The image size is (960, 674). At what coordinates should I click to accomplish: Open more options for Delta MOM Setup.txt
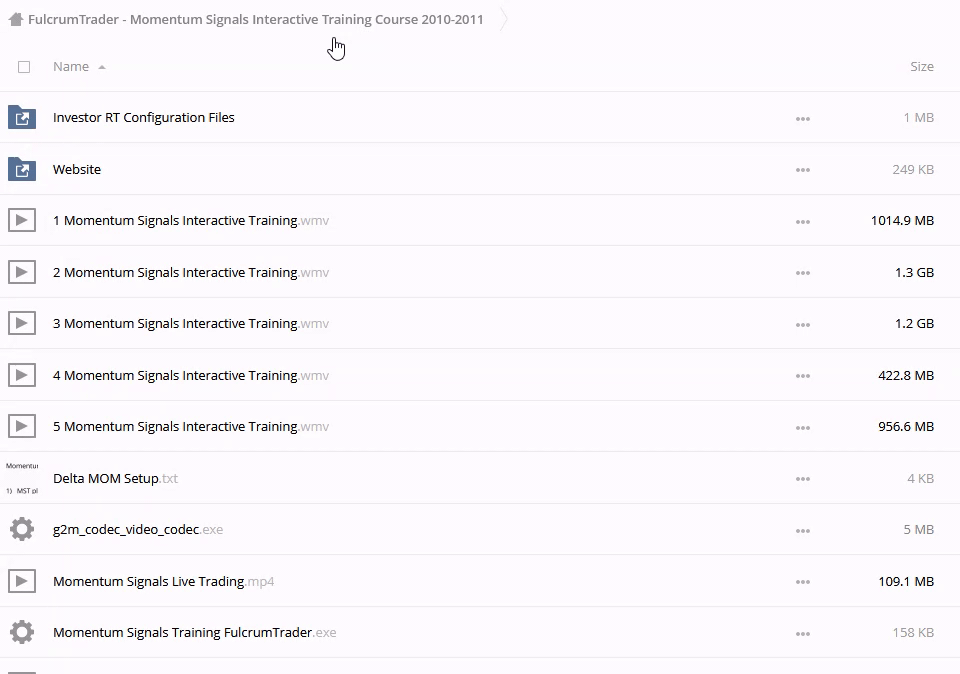(802, 479)
